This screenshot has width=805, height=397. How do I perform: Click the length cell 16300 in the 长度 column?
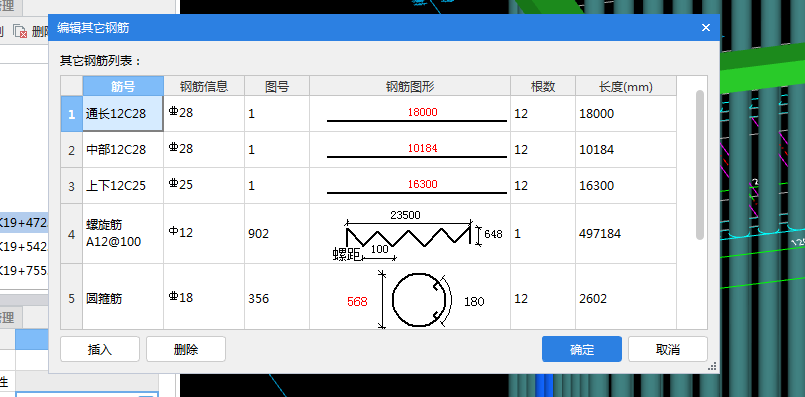626,185
